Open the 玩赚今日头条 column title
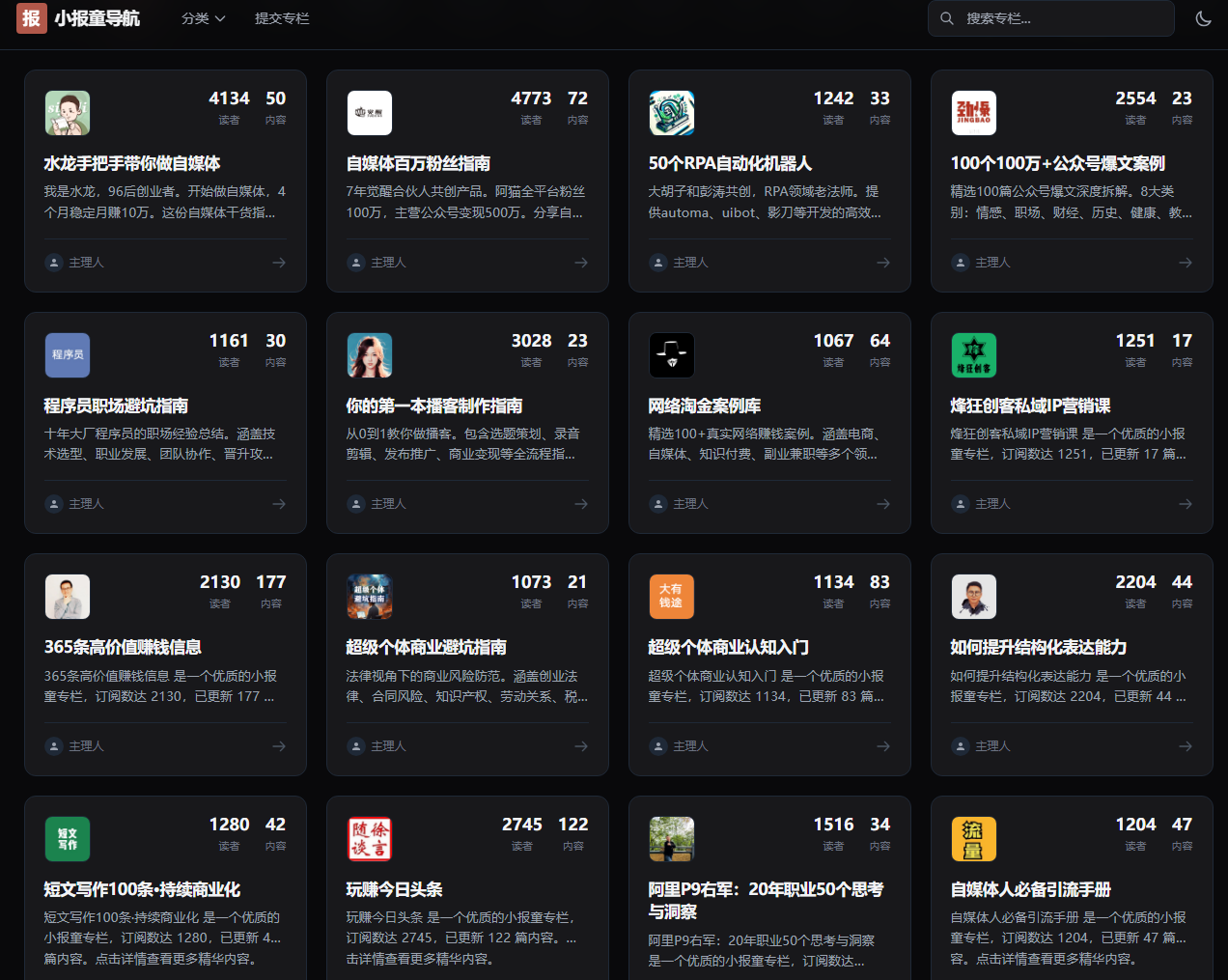Screen dimensions: 1228x980 (x=395, y=889)
